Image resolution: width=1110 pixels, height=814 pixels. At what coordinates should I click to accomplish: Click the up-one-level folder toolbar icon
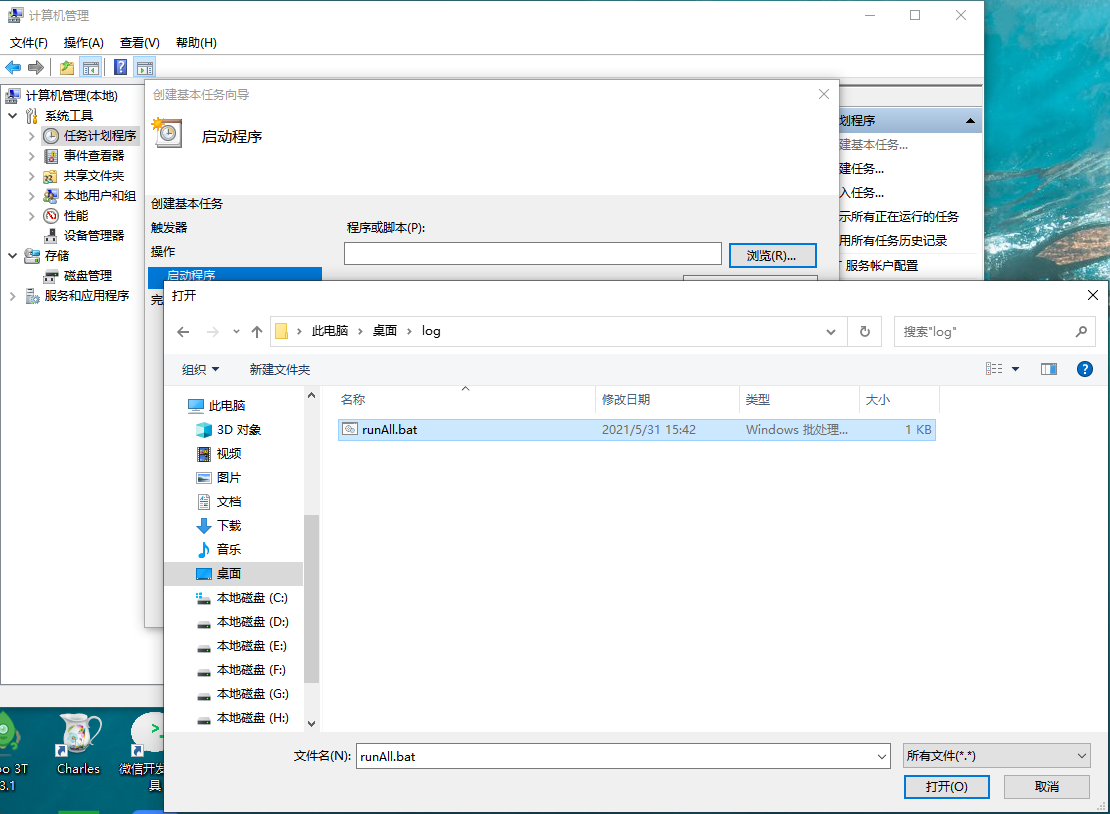click(67, 68)
